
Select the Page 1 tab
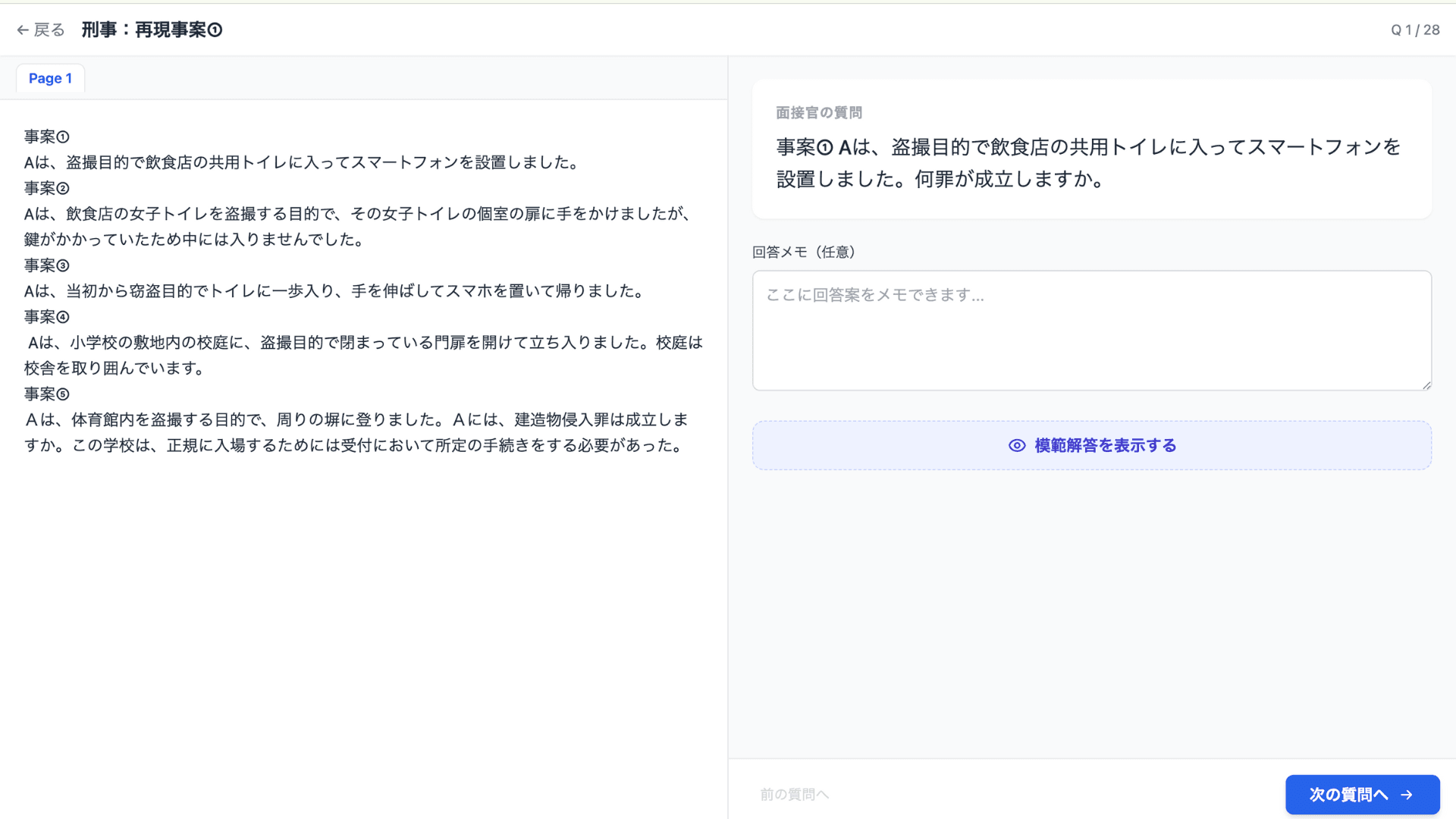tap(49, 78)
